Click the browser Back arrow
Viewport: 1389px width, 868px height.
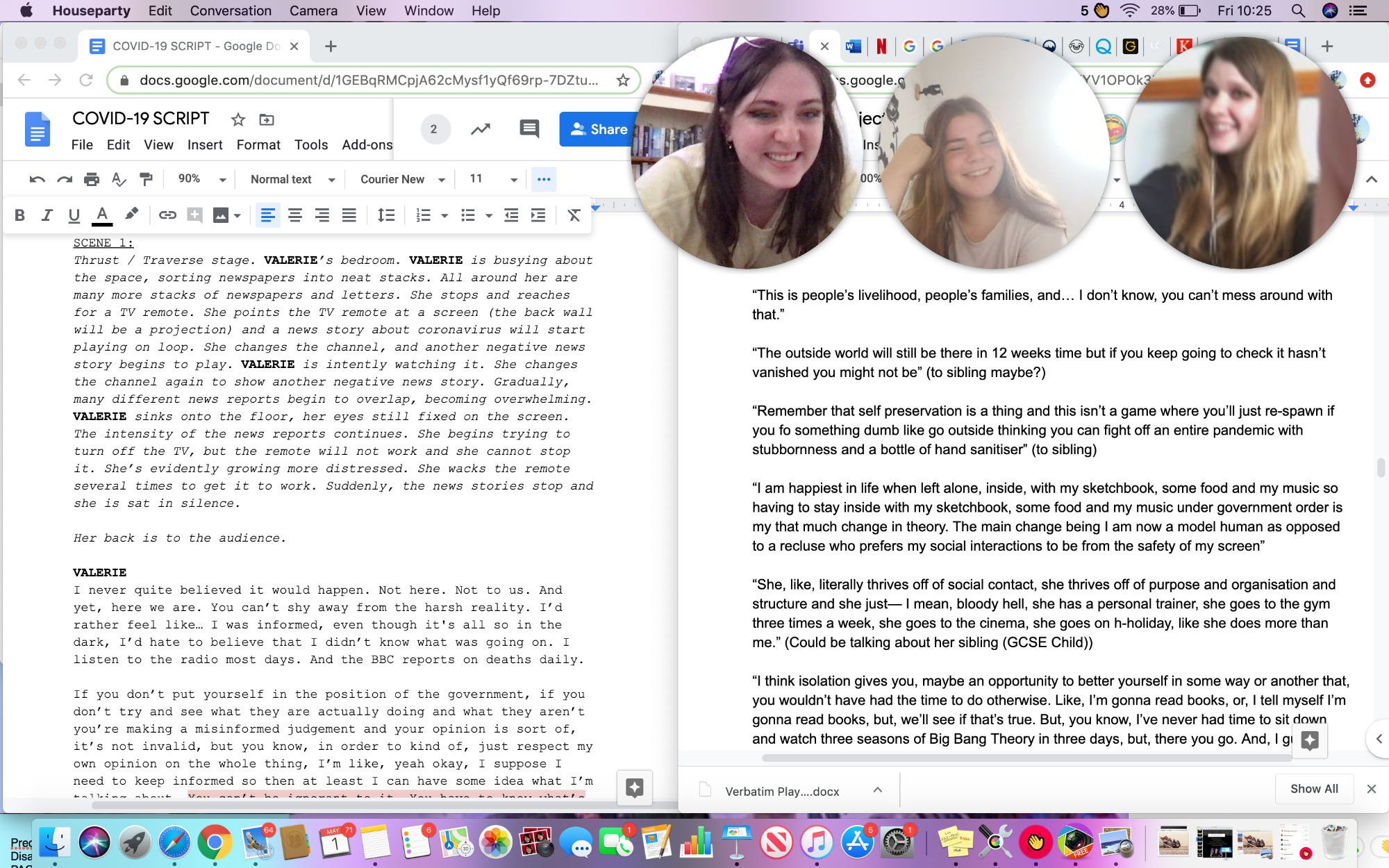24,81
